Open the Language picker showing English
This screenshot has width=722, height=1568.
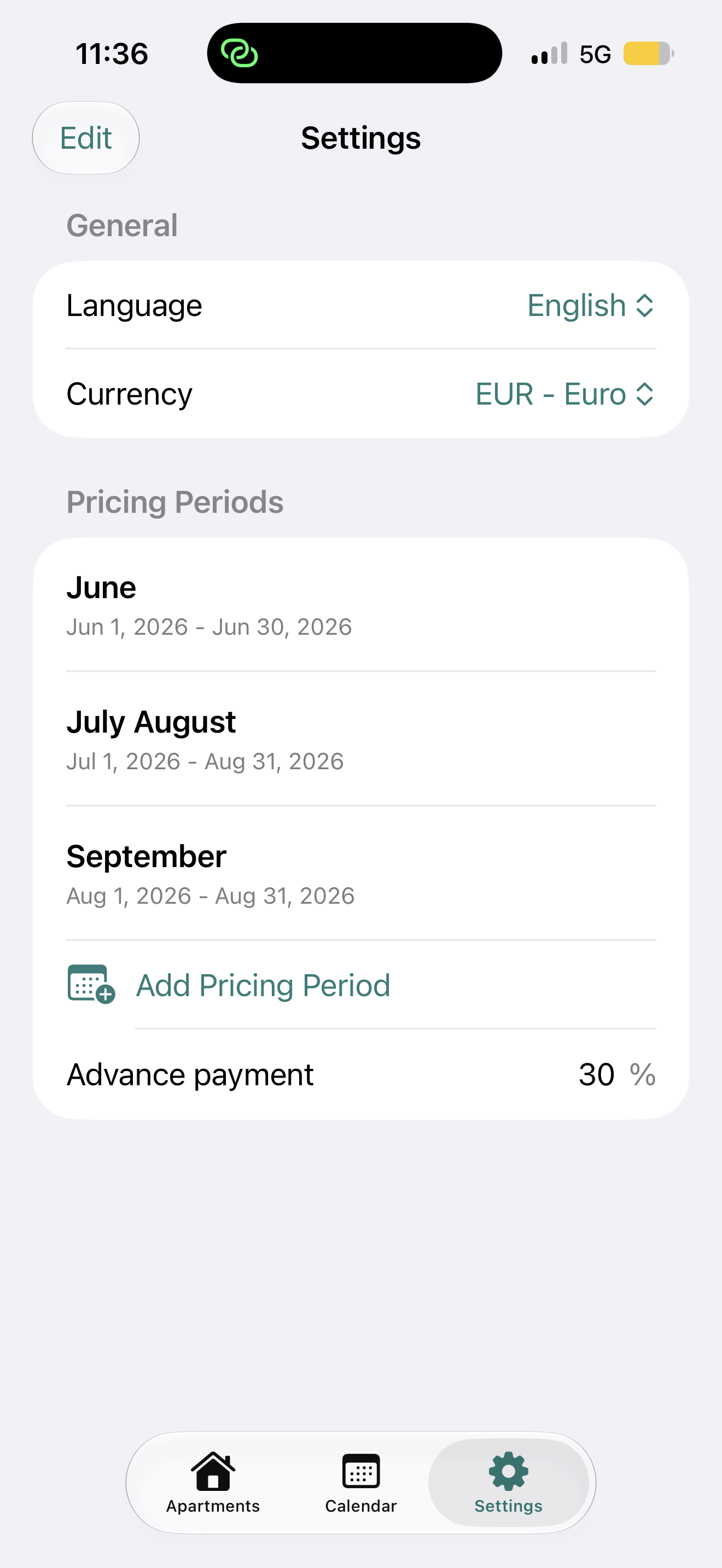(x=361, y=305)
